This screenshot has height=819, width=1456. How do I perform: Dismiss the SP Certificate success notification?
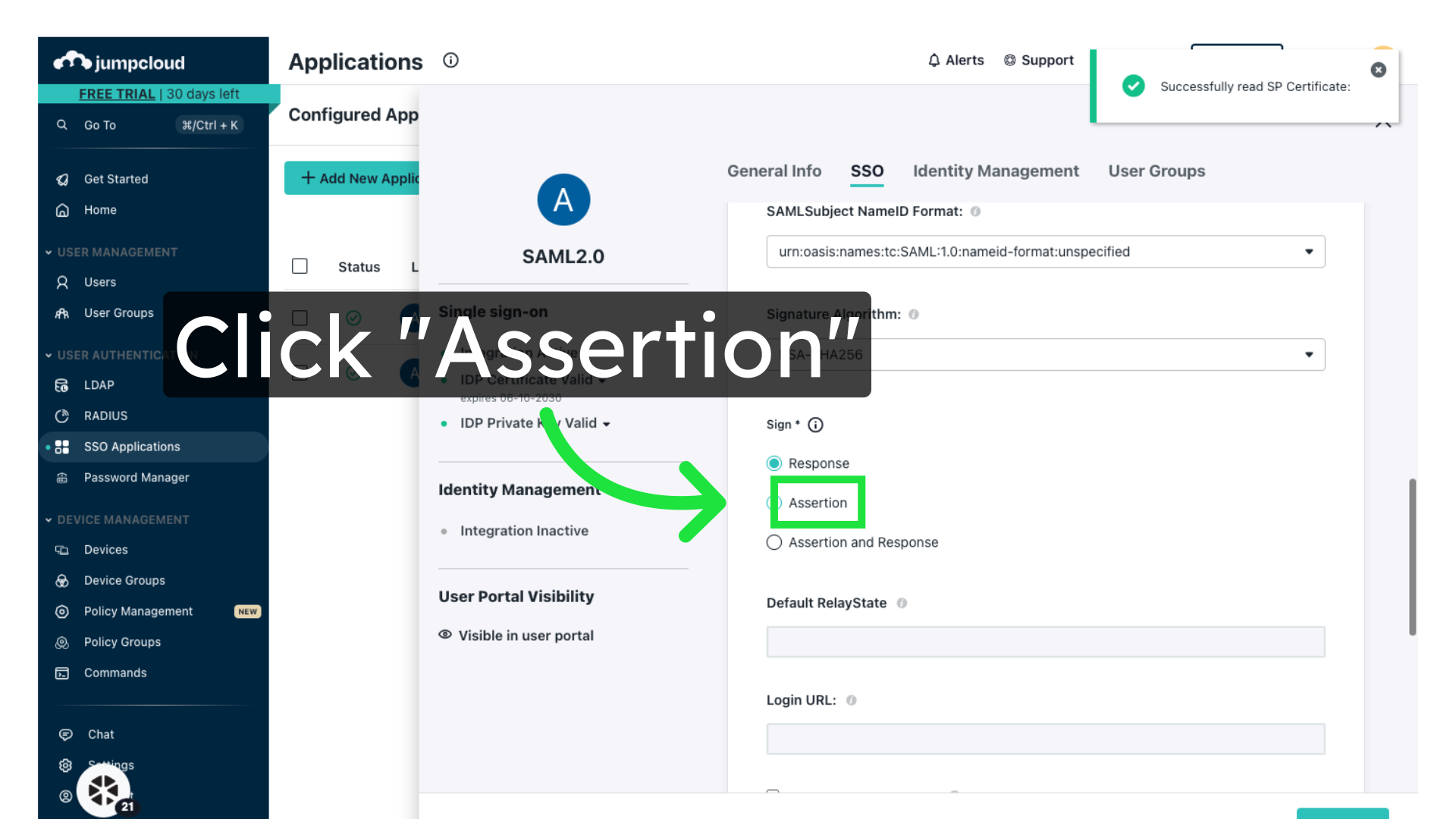1378,70
